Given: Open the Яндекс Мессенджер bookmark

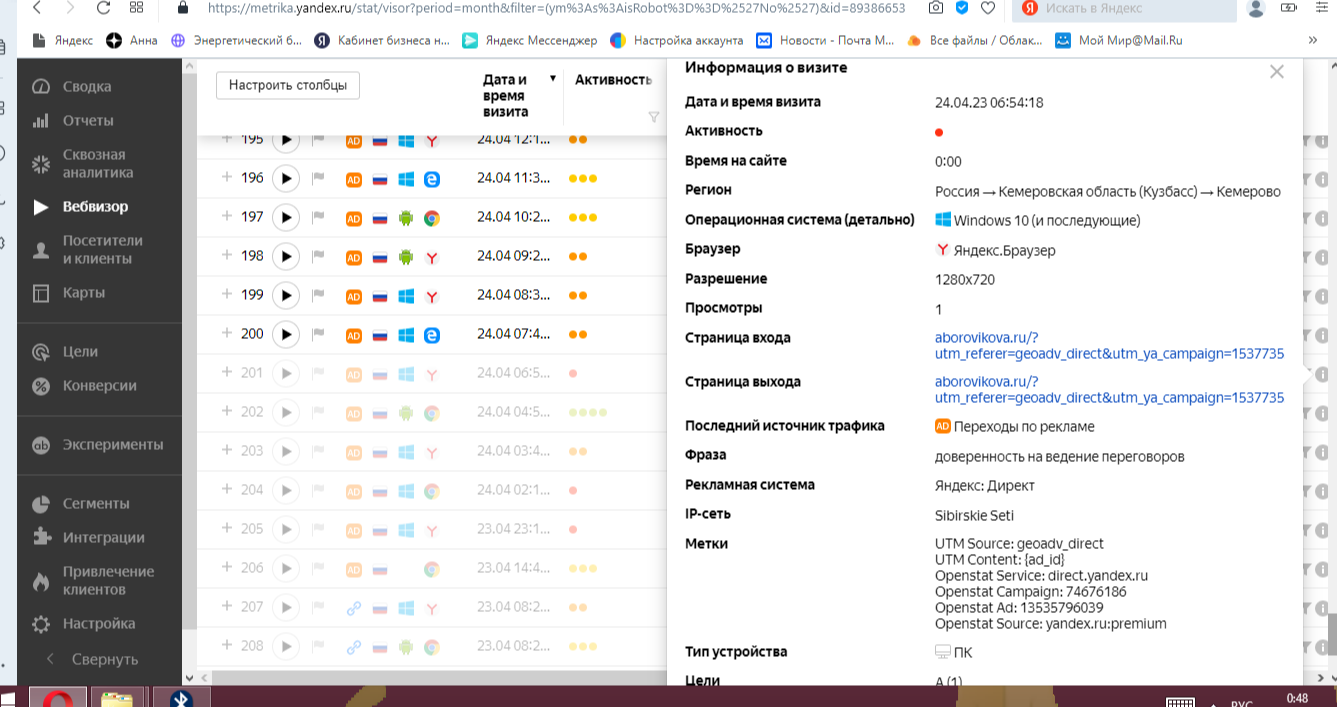Looking at the screenshot, I should [x=530, y=41].
